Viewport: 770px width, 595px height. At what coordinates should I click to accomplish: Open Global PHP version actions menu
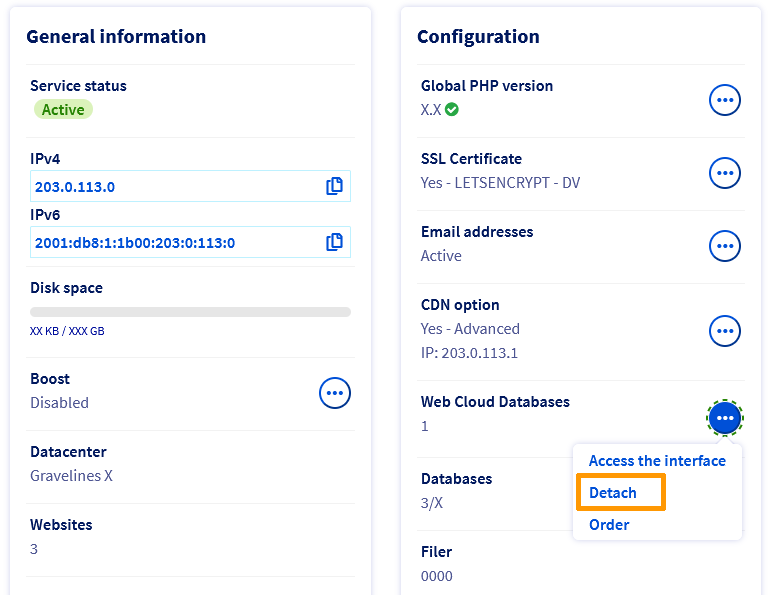tap(725, 100)
